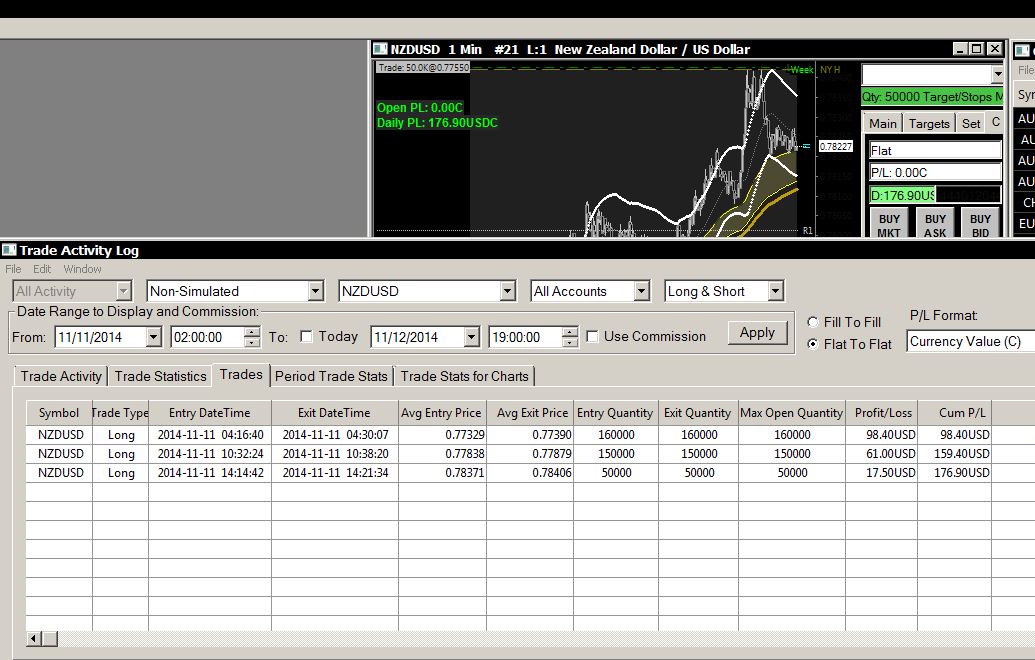Open the trade window top dropdown on chart
The width and height of the screenshot is (1035, 660).
997,75
